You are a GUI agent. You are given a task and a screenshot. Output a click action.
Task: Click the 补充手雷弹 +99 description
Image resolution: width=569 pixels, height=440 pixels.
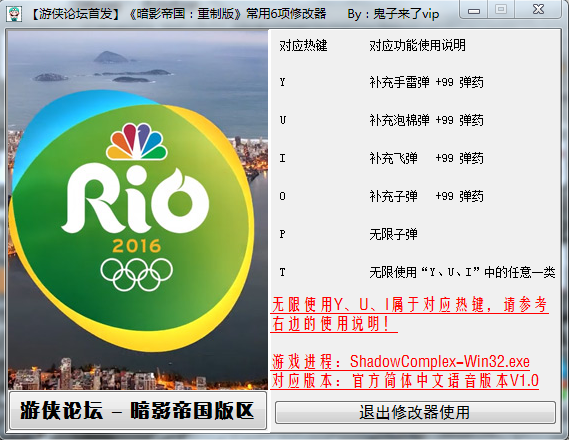426,82
